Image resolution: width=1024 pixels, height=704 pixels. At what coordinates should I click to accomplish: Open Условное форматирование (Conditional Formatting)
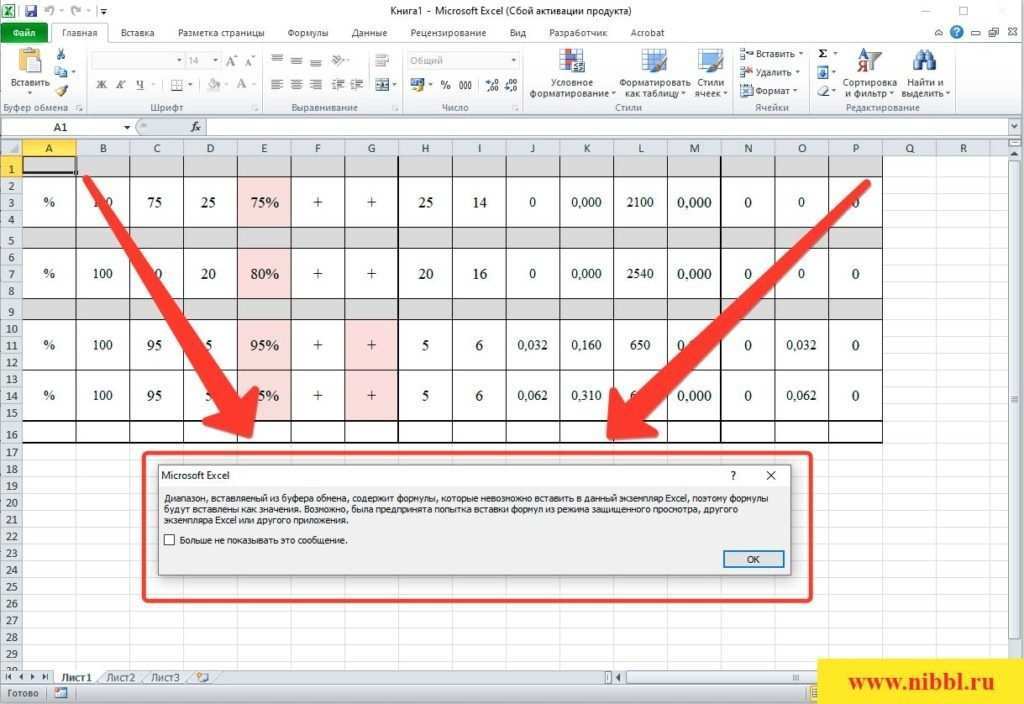[x=572, y=70]
